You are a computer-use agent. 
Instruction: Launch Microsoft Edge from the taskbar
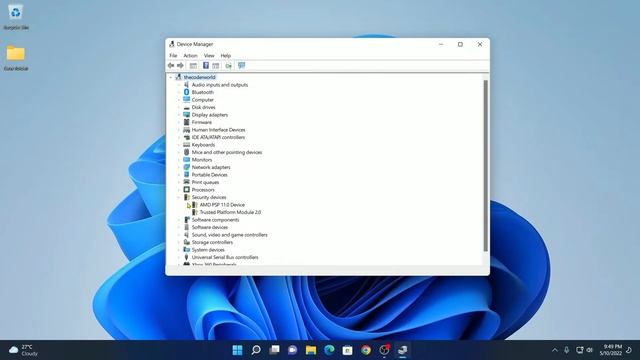329,350
